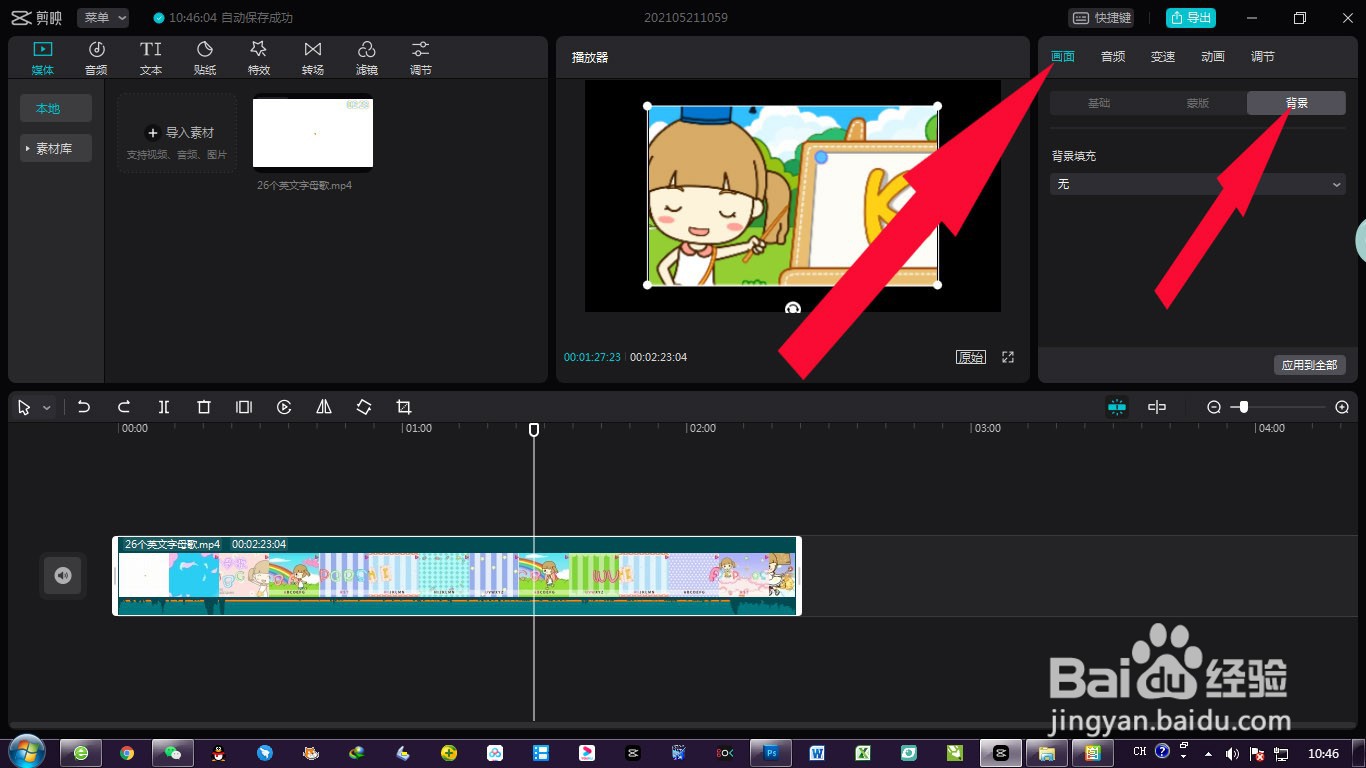Delete the selected clip
The width and height of the screenshot is (1366, 768).
(x=204, y=407)
